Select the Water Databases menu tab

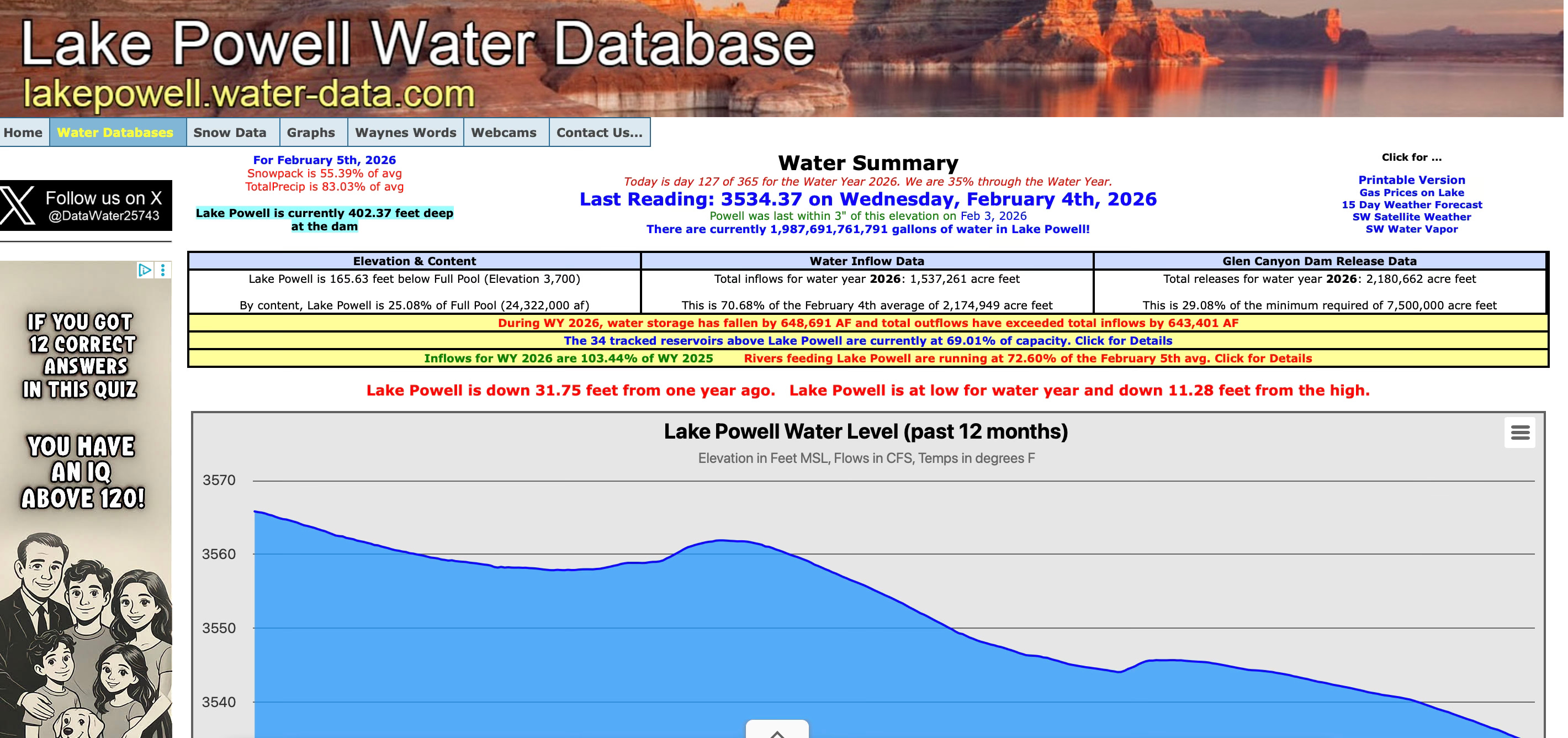point(115,132)
